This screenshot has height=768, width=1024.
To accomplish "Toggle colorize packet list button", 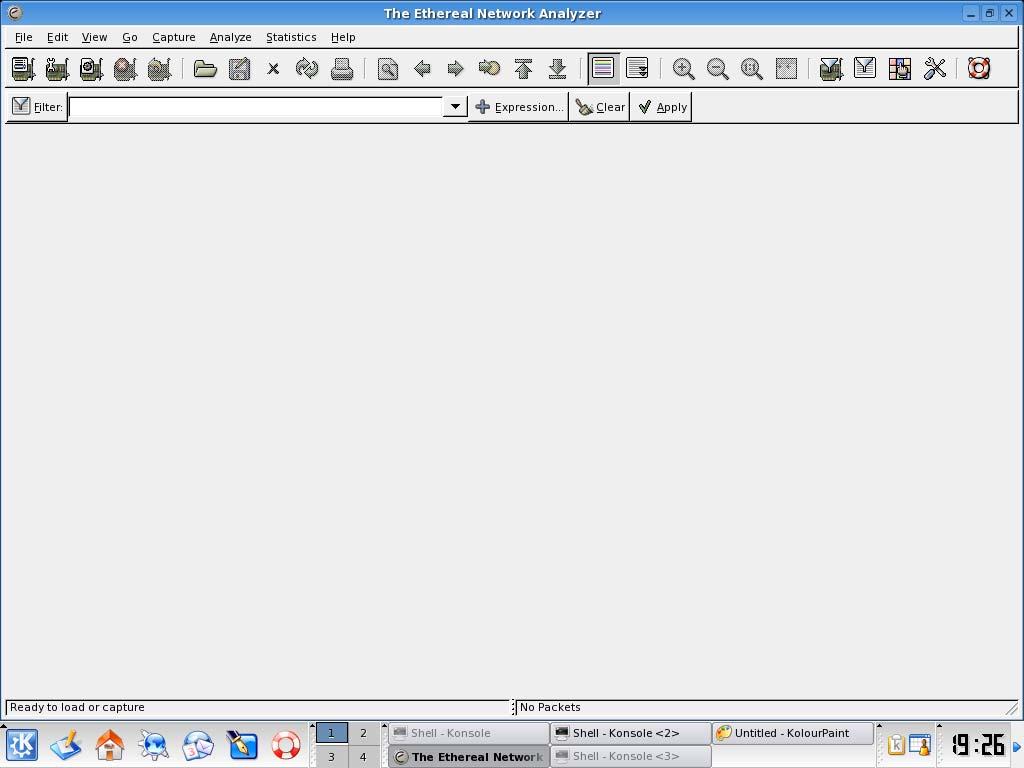I will click(603, 68).
